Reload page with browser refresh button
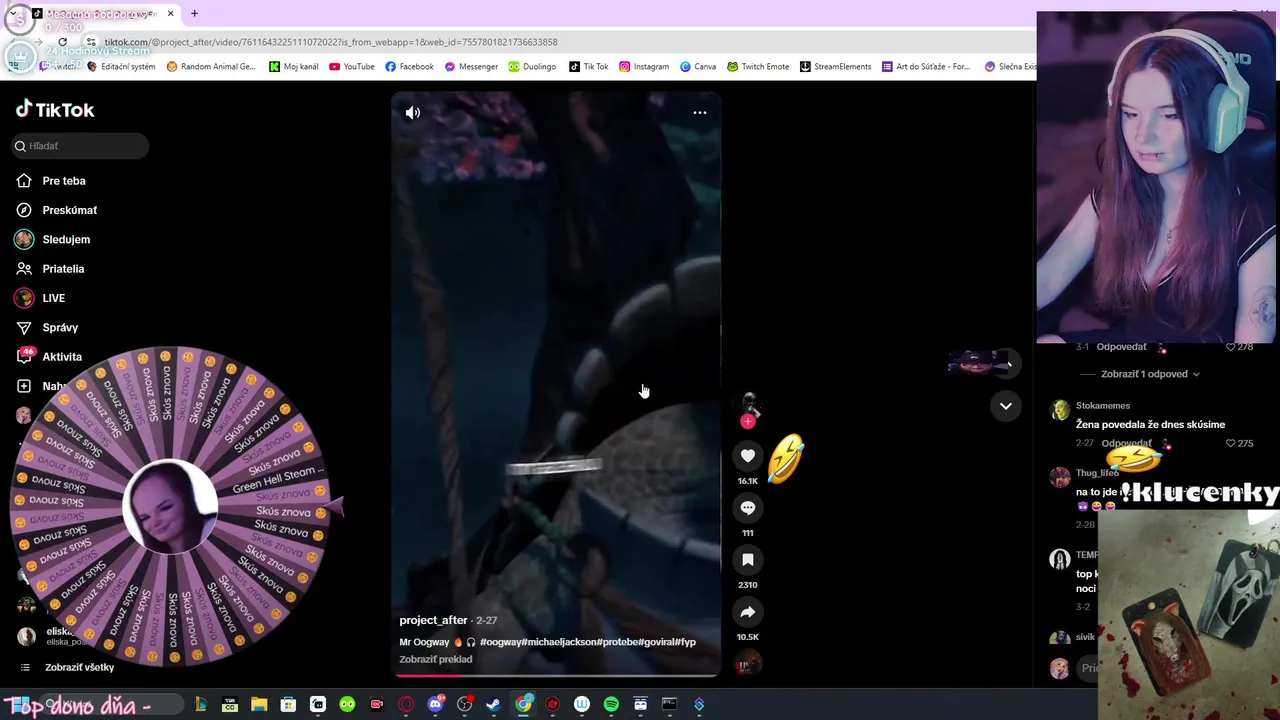 [x=62, y=42]
